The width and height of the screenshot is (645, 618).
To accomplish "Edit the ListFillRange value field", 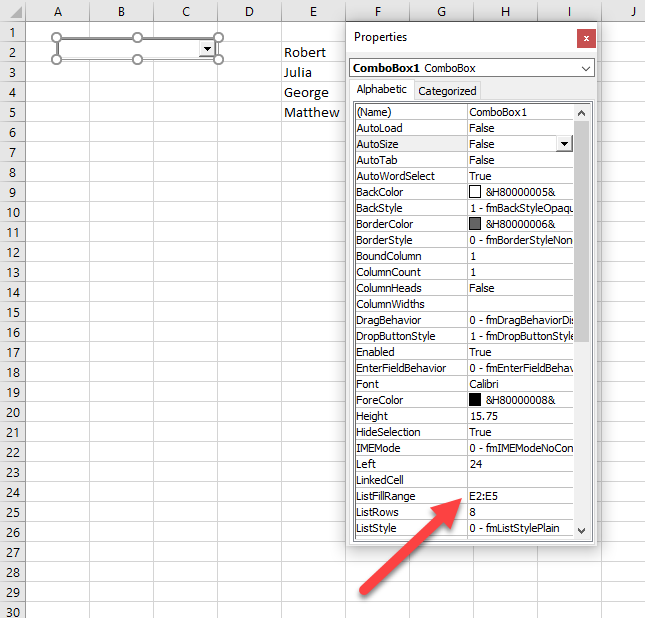I will coord(520,496).
